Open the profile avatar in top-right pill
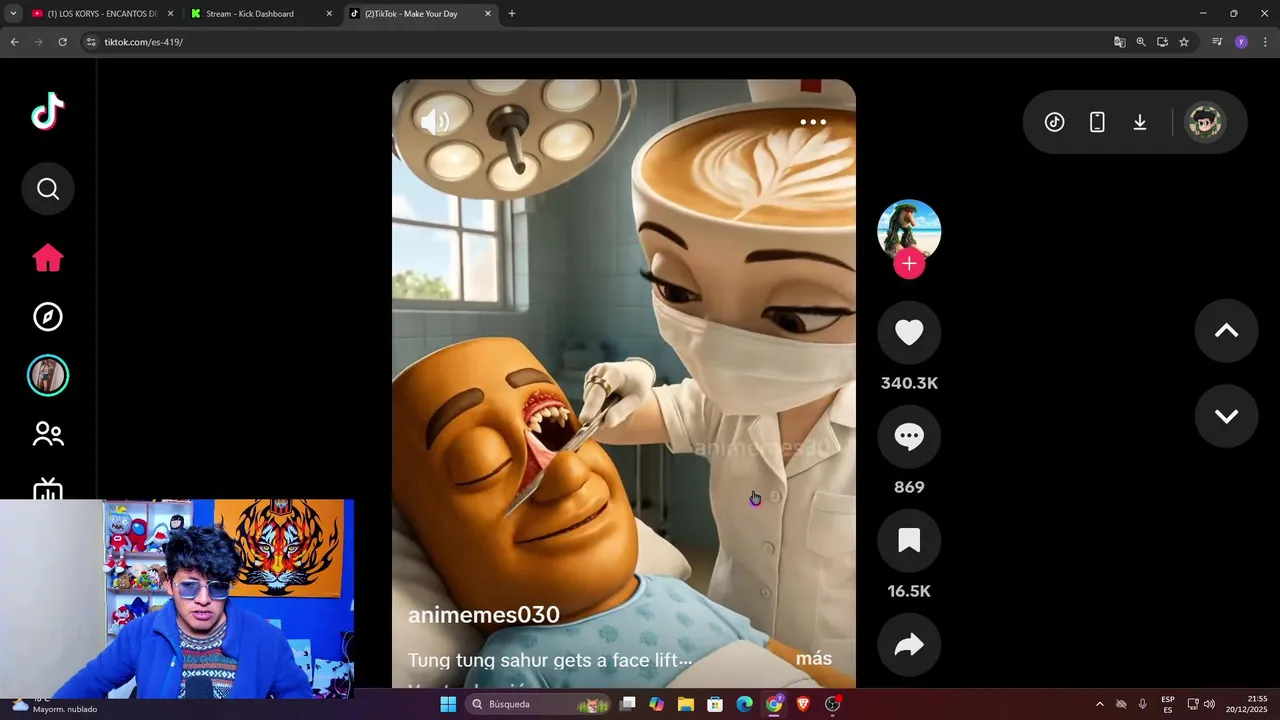This screenshot has width=1280, height=720. point(1205,122)
